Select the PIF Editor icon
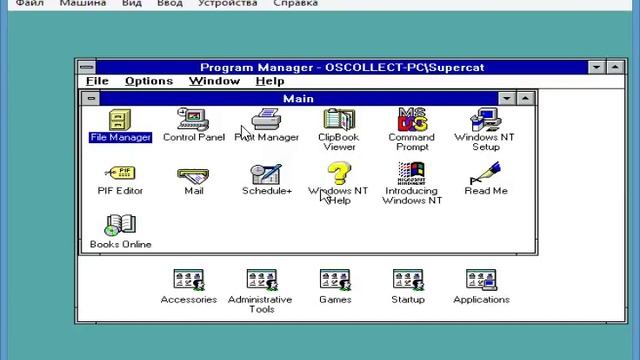Viewport: 640px width, 360px height. (x=120, y=173)
